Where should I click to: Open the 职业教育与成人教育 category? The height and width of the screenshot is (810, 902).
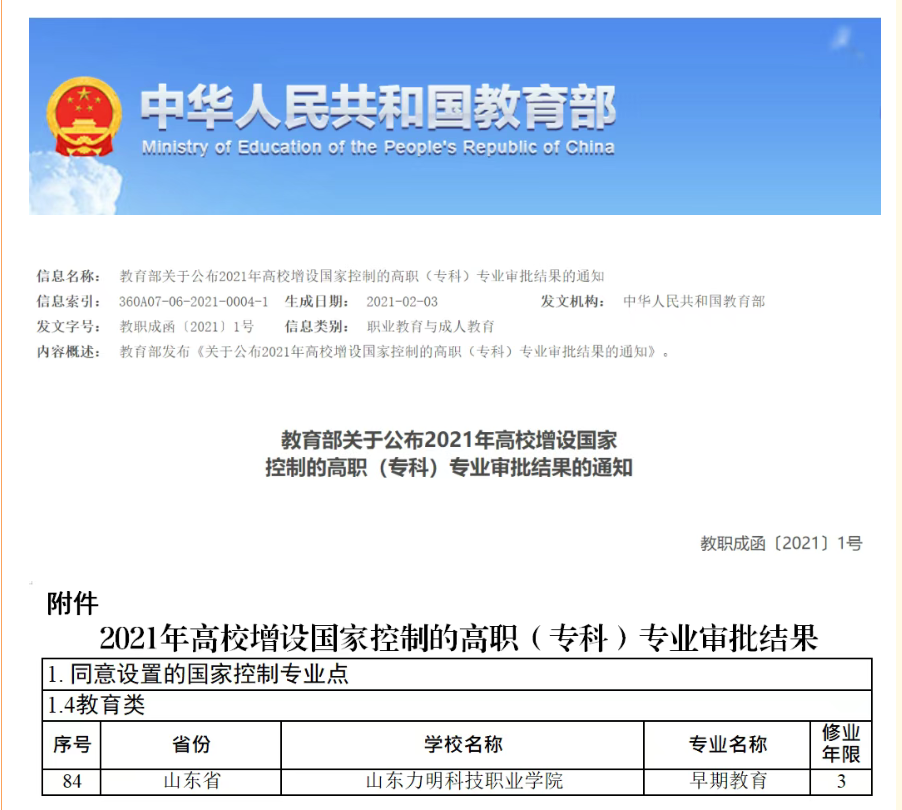(431, 326)
